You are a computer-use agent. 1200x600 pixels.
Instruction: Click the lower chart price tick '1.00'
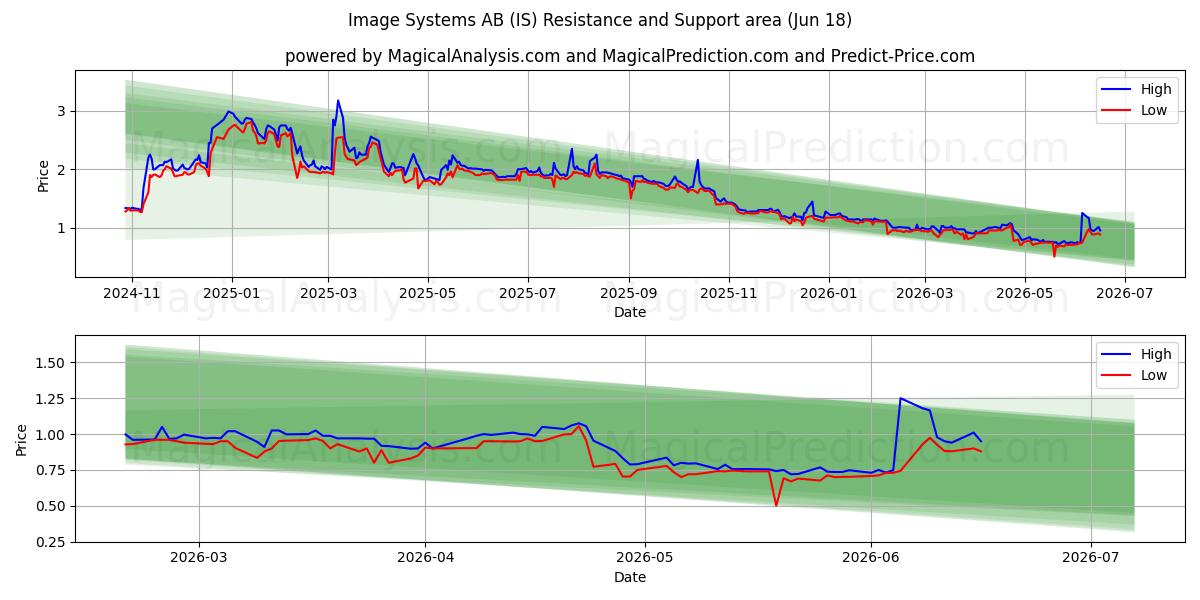point(51,435)
